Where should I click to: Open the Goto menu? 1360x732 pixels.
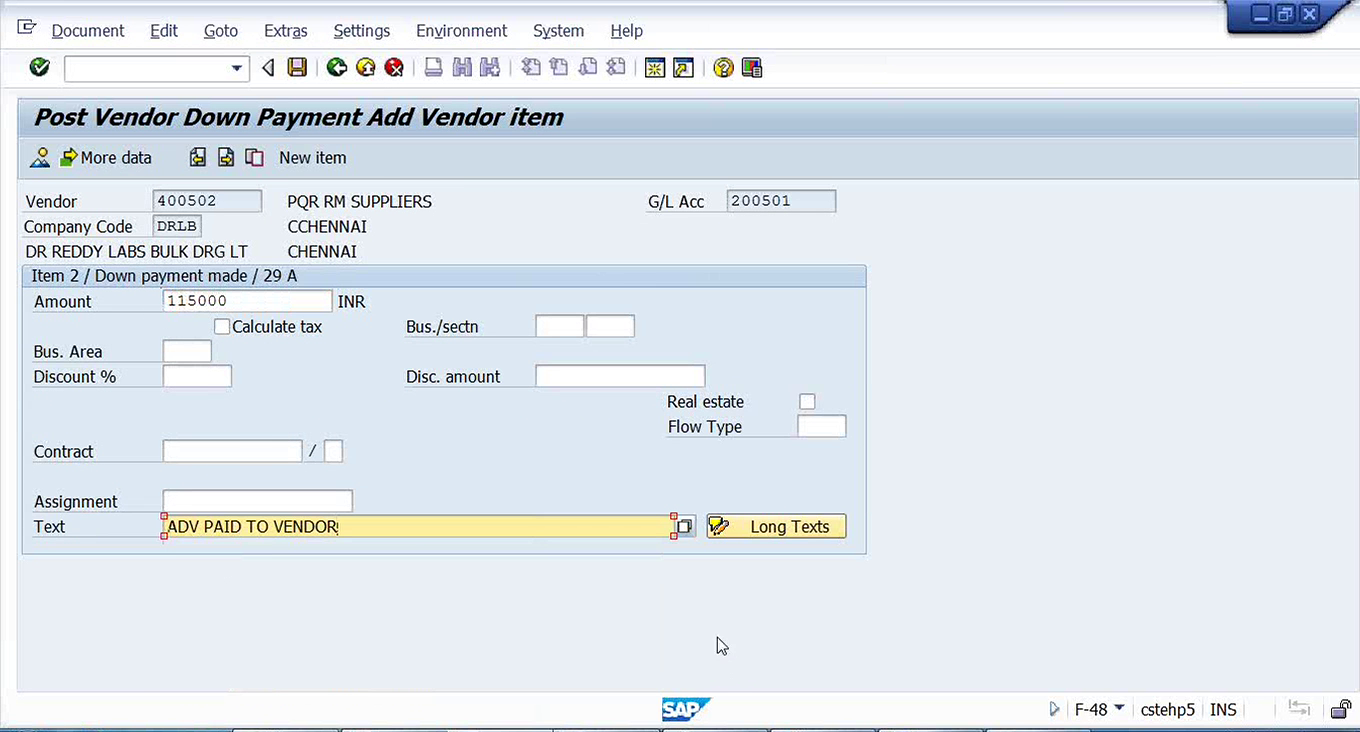(x=221, y=30)
